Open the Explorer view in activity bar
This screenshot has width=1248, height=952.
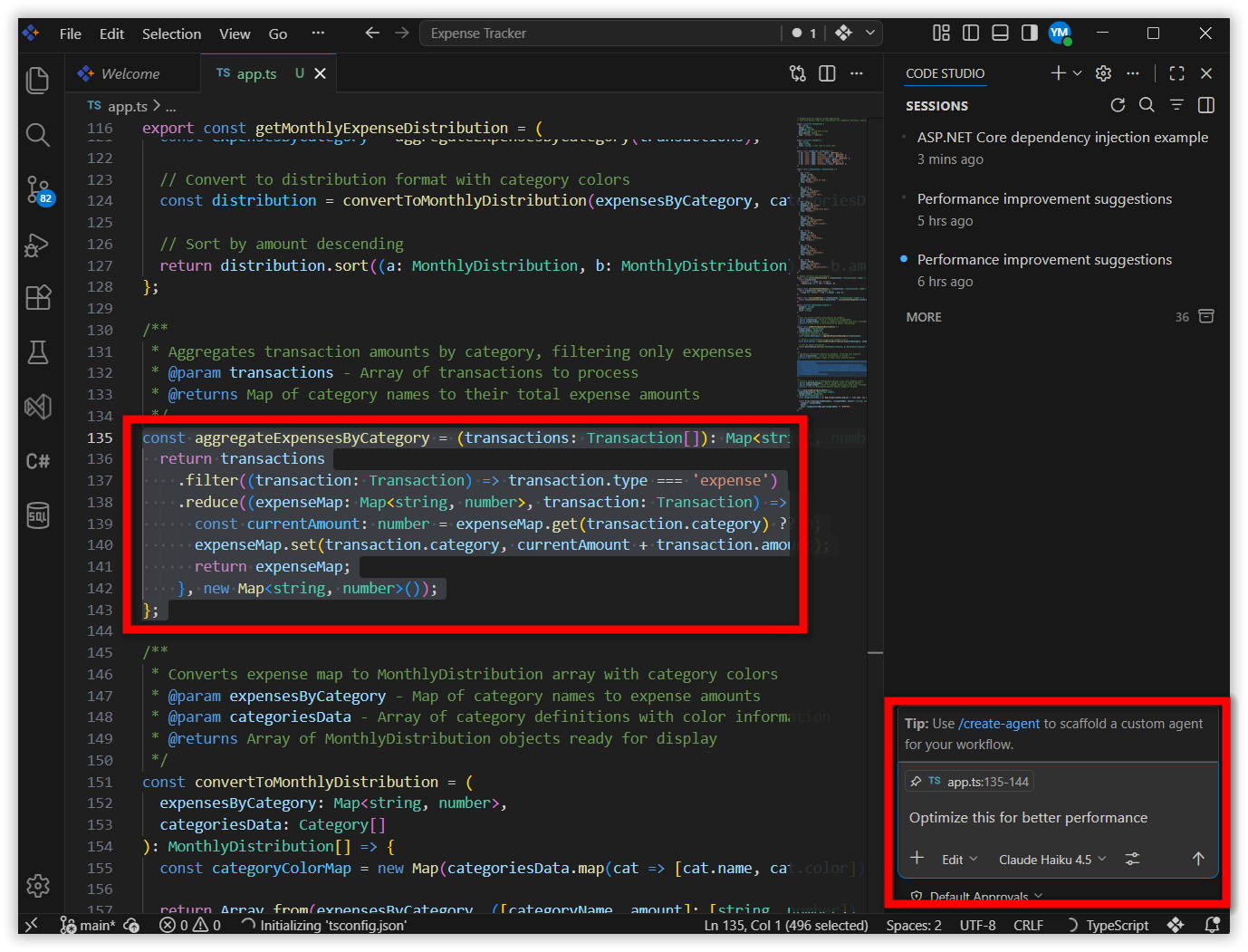(38, 81)
